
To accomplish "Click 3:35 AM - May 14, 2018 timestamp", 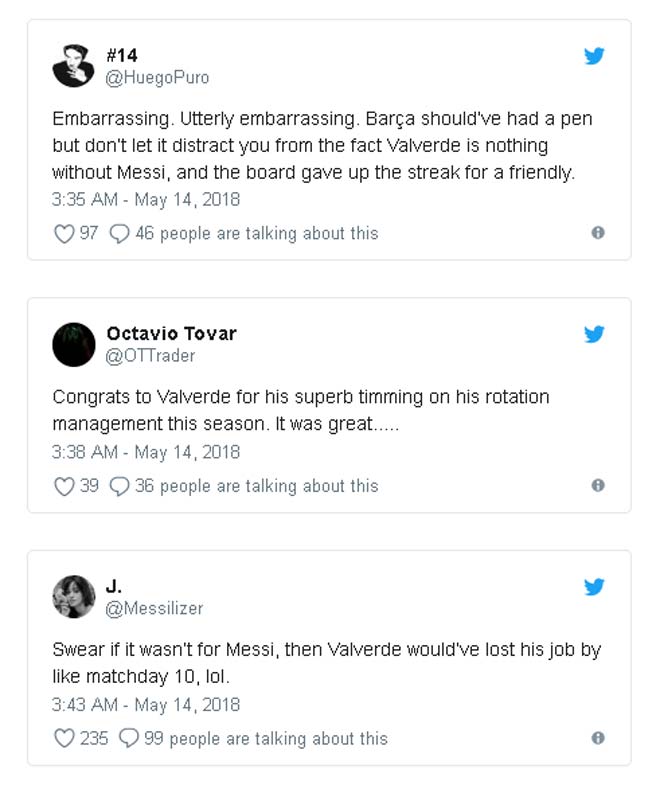I will click(x=146, y=199).
